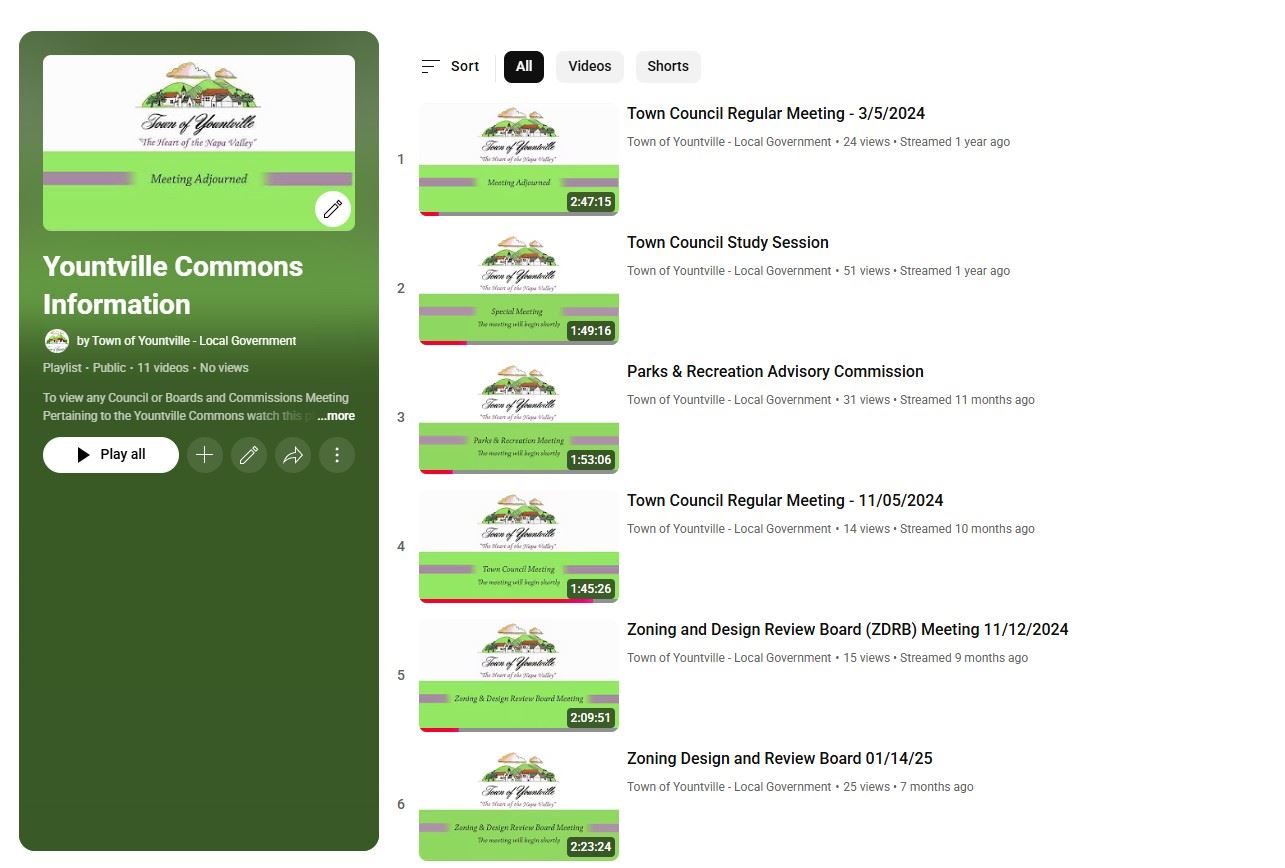The height and width of the screenshot is (868, 1285).
Task: Open Town Council Regular Meeting - 3/5/2024
Action: (x=775, y=114)
